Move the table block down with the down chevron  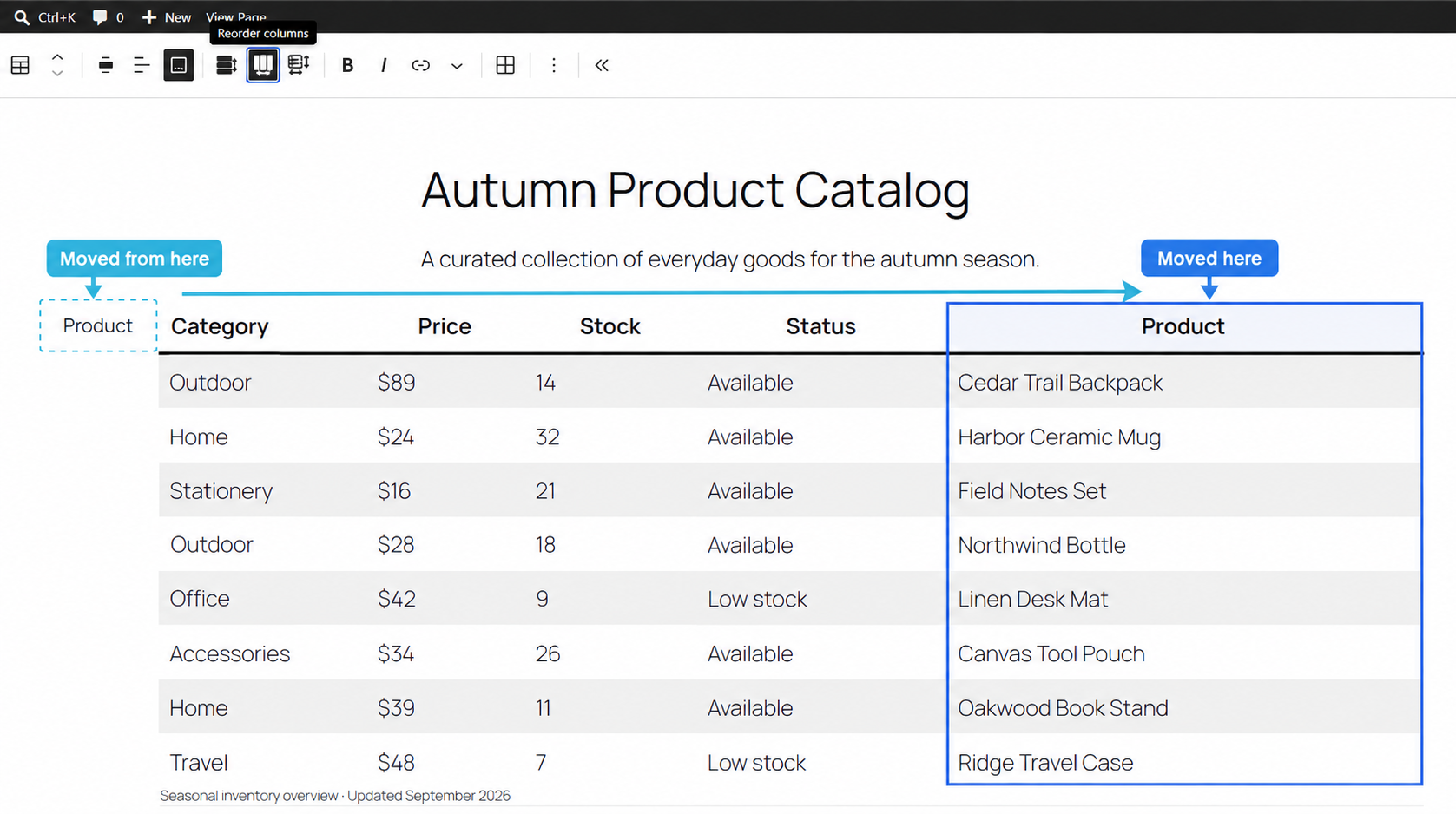(57, 73)
